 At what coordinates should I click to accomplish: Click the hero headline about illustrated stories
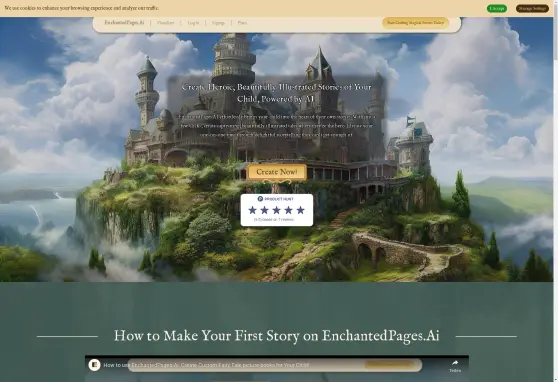[x=277, y=93]
